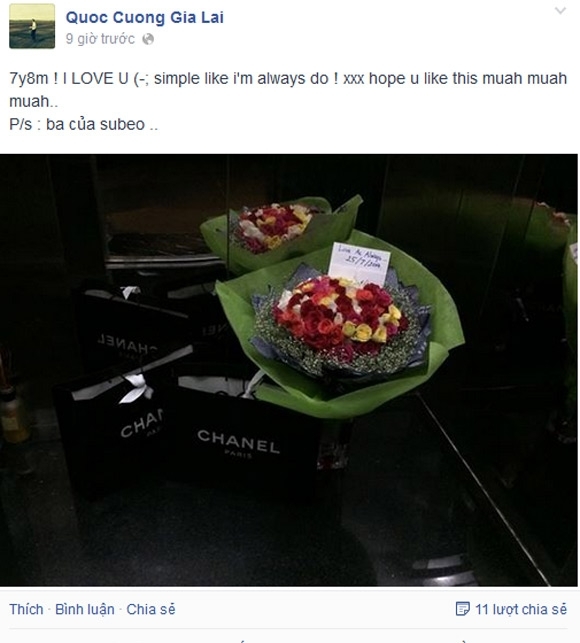Click the handwritten card on bouquet
Screen dimensions: 580x643
pyautogui.click(x=360, y=264)
